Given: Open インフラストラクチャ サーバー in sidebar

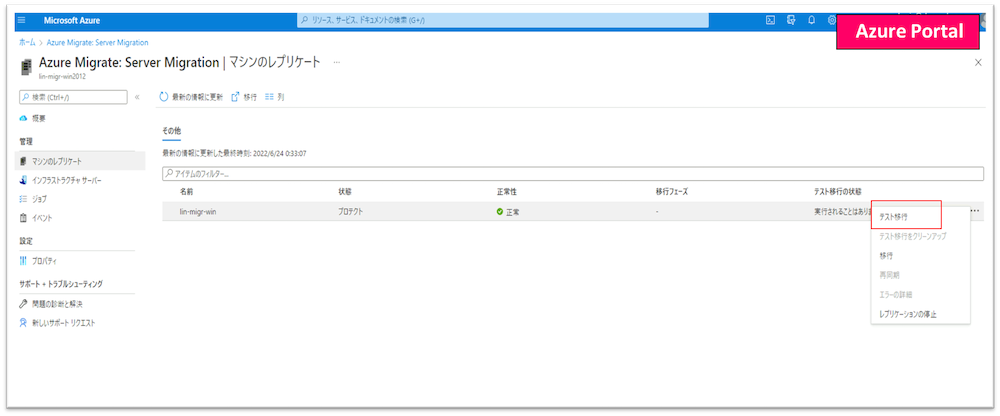Looking at the screenshot, I should pyautogui.click(x=66, y=181).
